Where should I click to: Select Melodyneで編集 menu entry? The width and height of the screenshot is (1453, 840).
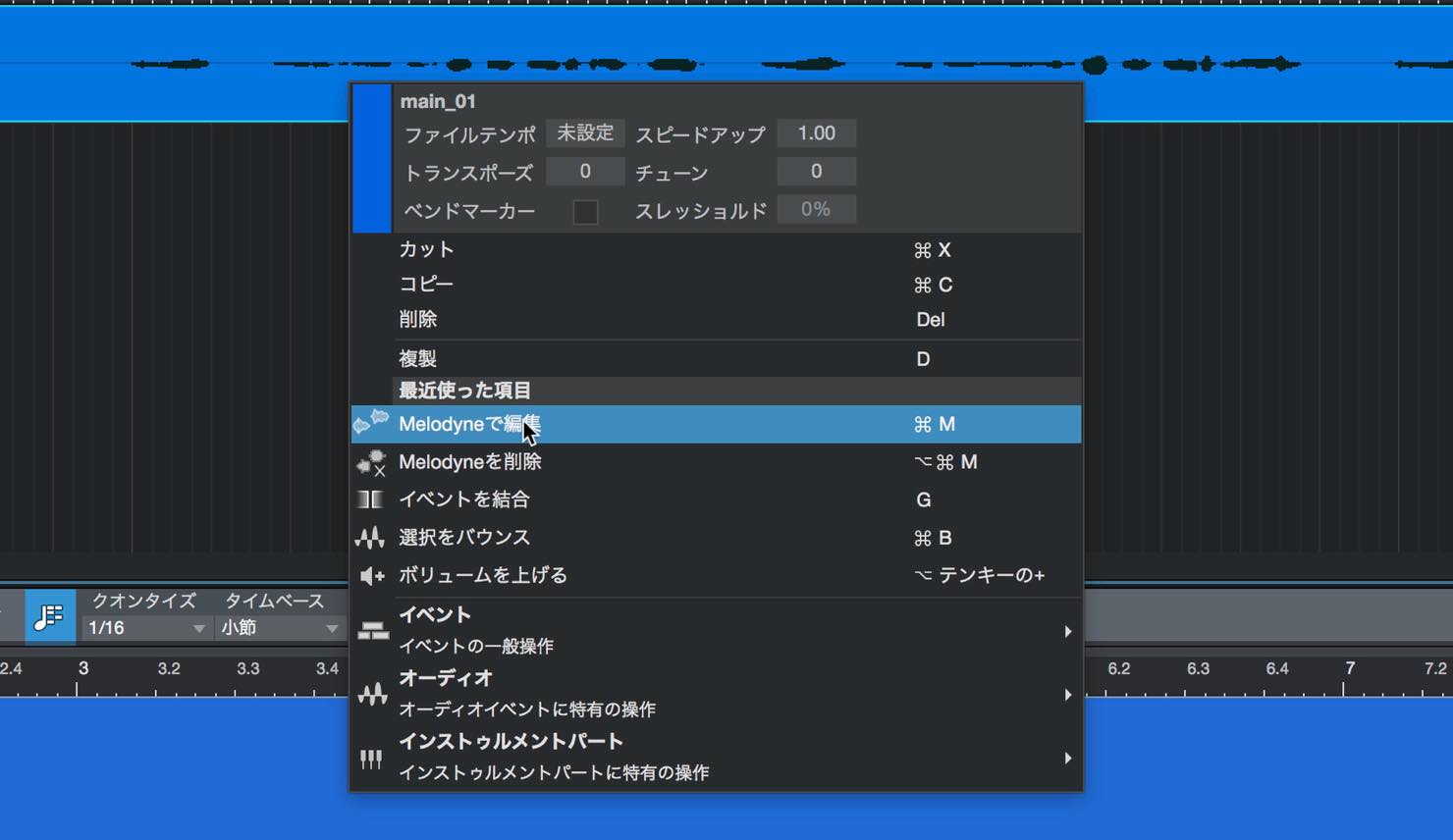[716, 424]
